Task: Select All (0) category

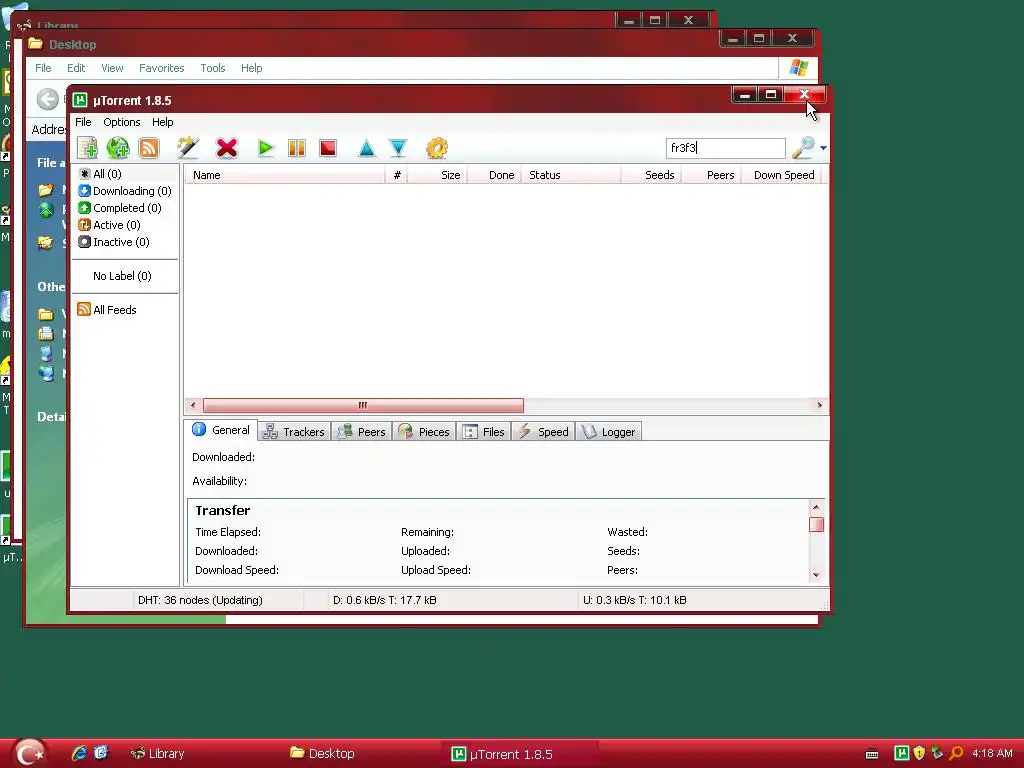Action: 100,174
